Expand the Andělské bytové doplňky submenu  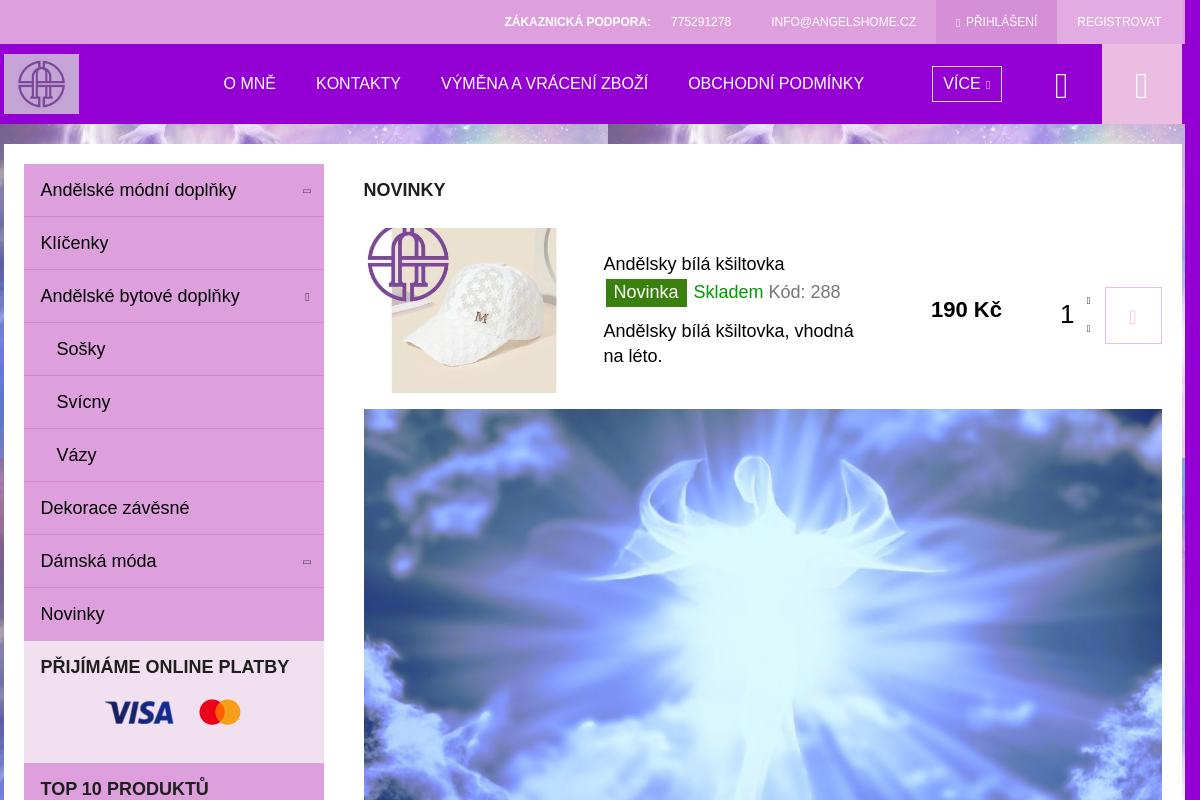click(x=307, y=296)
